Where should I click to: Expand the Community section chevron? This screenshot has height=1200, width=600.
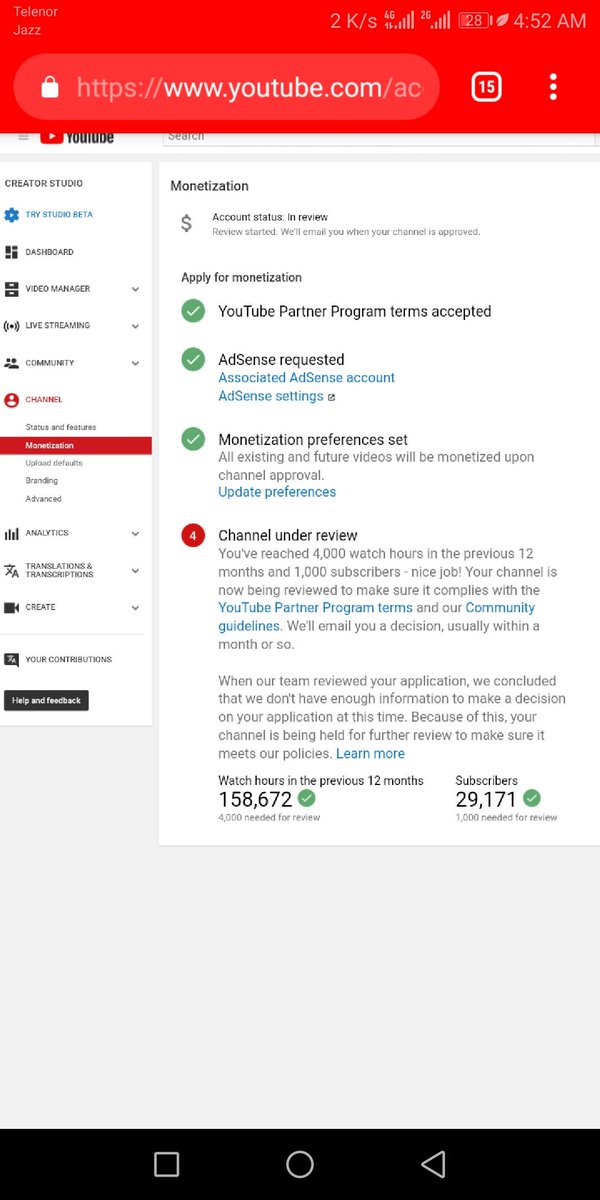(x=135, y=363)
